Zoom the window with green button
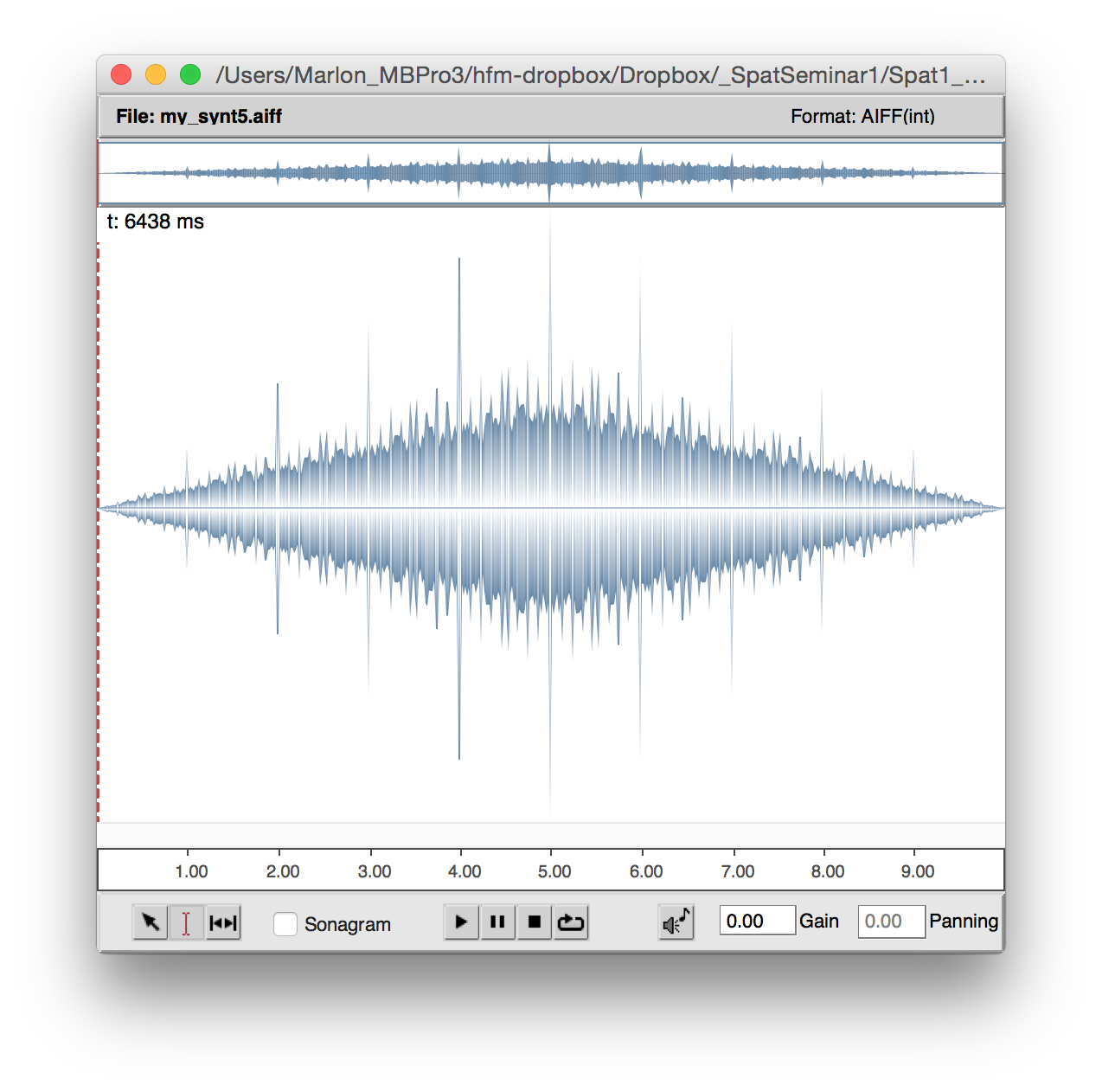Image resolution: width=1102 pixels, height=1092 pixels. click(190, 74)
